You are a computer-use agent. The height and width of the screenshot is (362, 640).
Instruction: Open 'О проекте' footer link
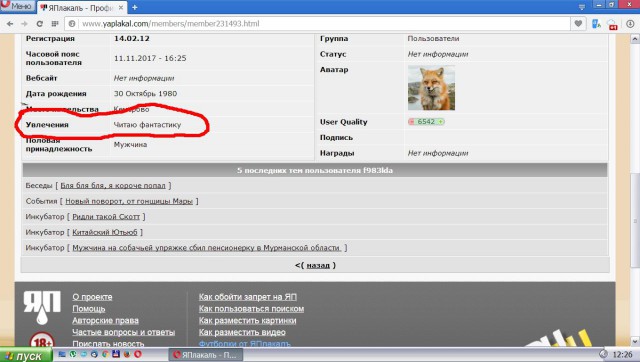92,297
